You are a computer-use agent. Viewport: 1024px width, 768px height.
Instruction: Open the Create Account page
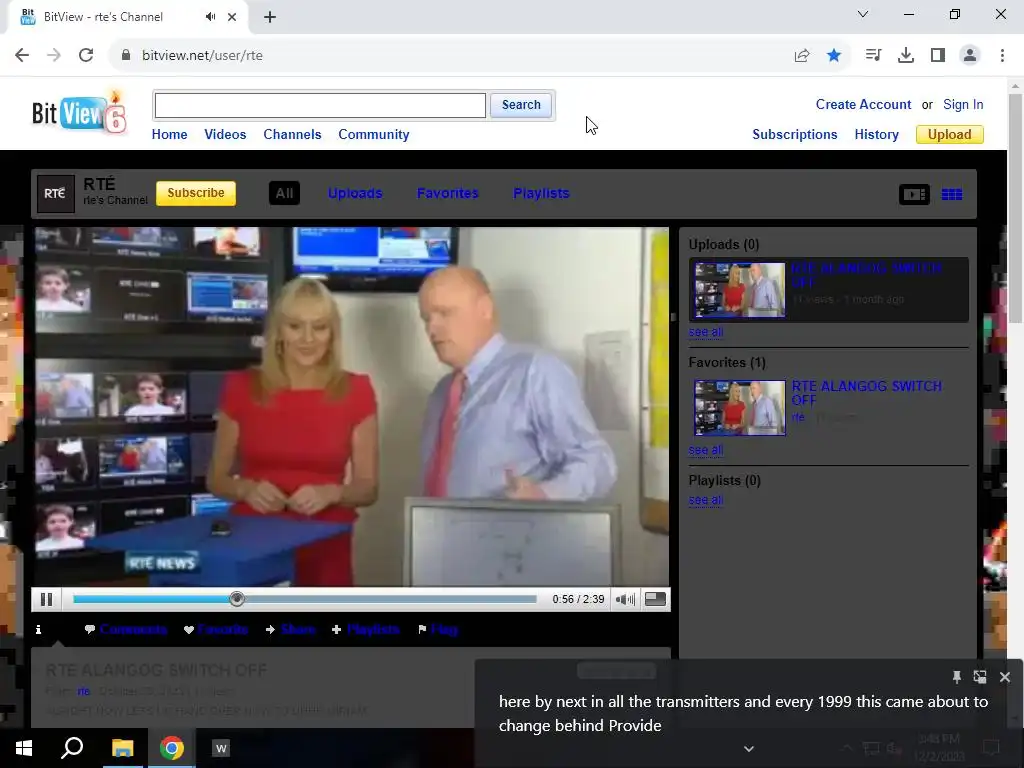point(863,104)
